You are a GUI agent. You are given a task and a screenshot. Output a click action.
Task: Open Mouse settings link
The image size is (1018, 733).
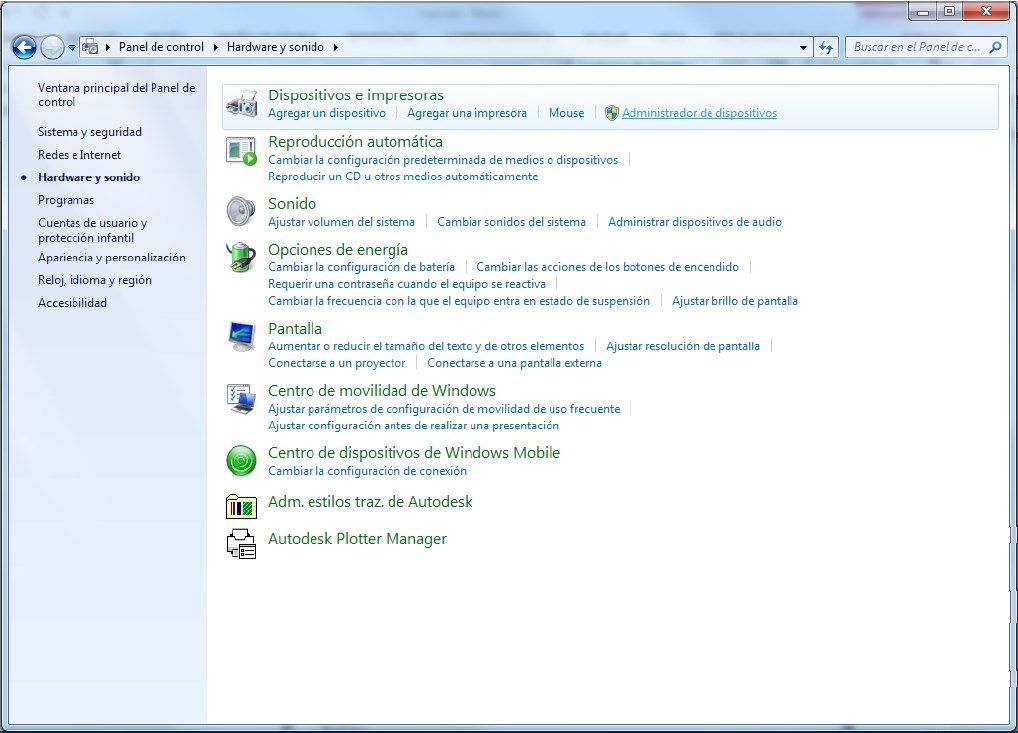point(566,113)
